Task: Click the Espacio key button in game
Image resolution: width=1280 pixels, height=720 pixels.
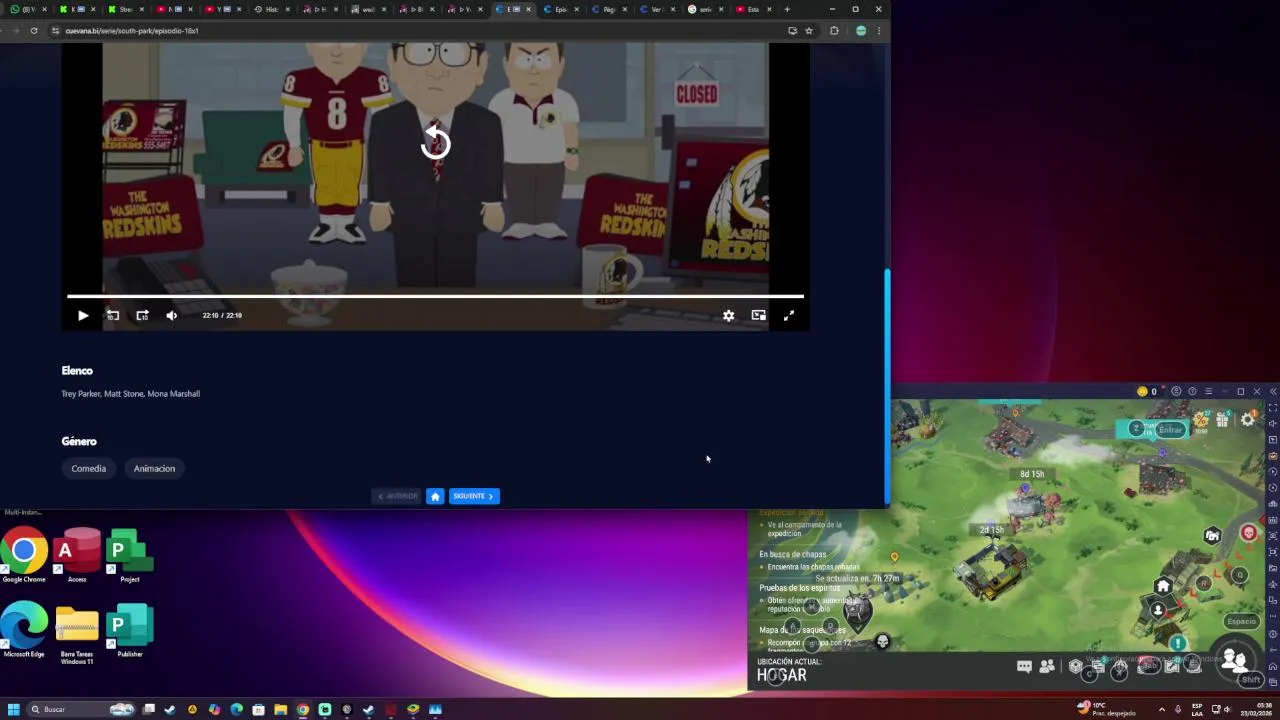Action: 1241,621
